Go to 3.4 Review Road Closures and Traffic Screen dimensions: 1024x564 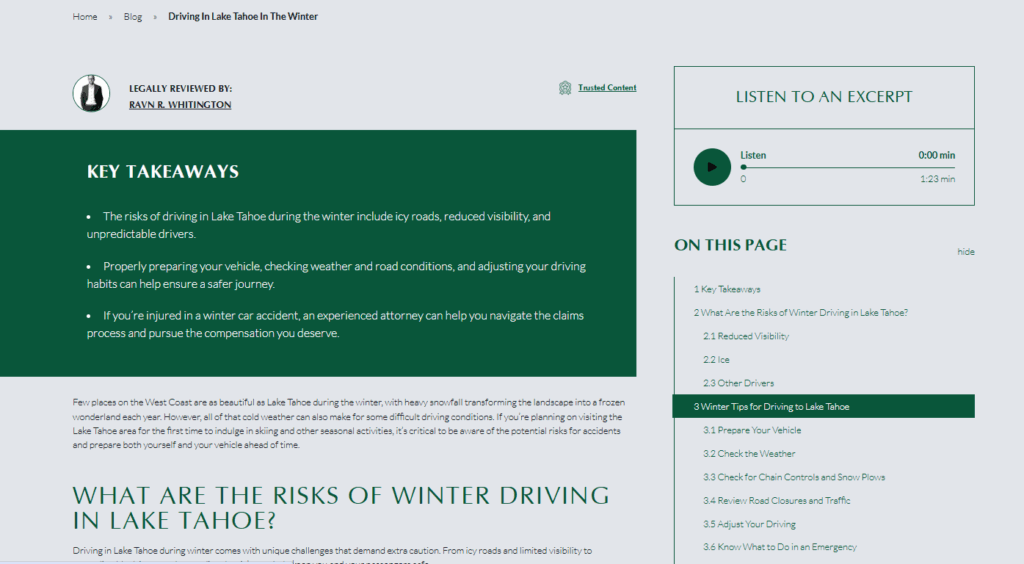(776, 501)
